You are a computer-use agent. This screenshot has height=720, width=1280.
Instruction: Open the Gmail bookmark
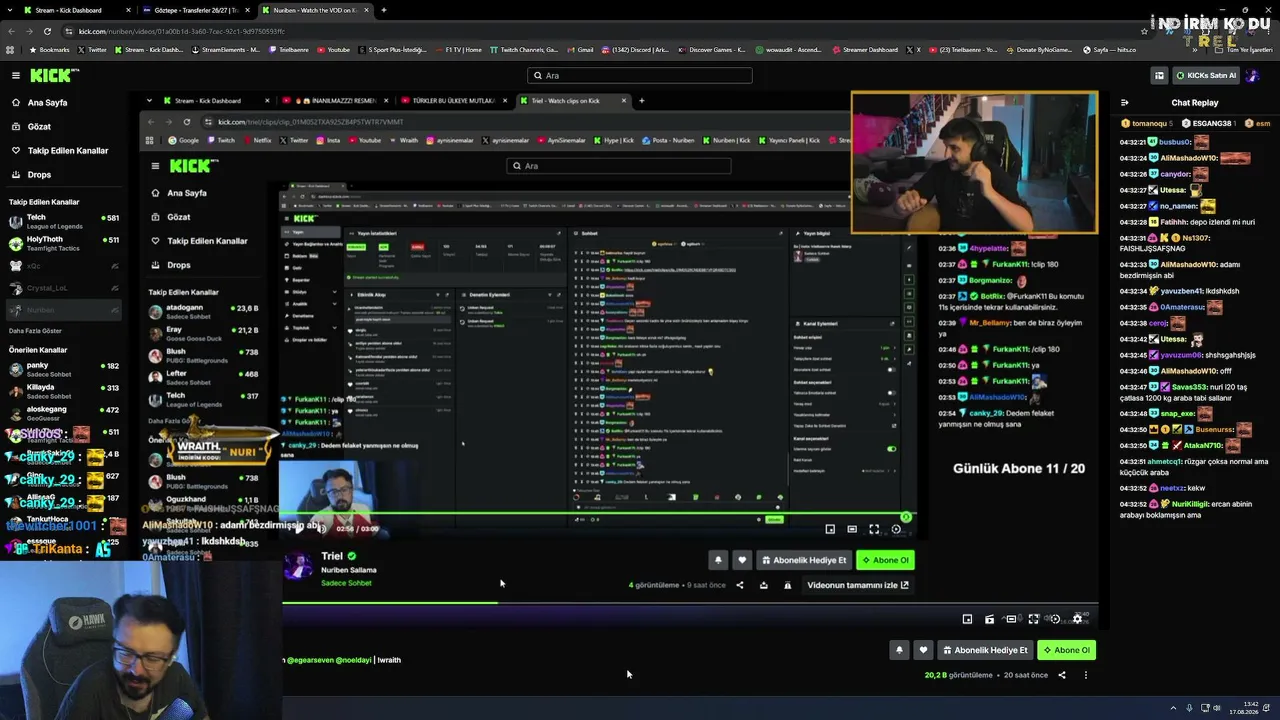tap(581, 50)
